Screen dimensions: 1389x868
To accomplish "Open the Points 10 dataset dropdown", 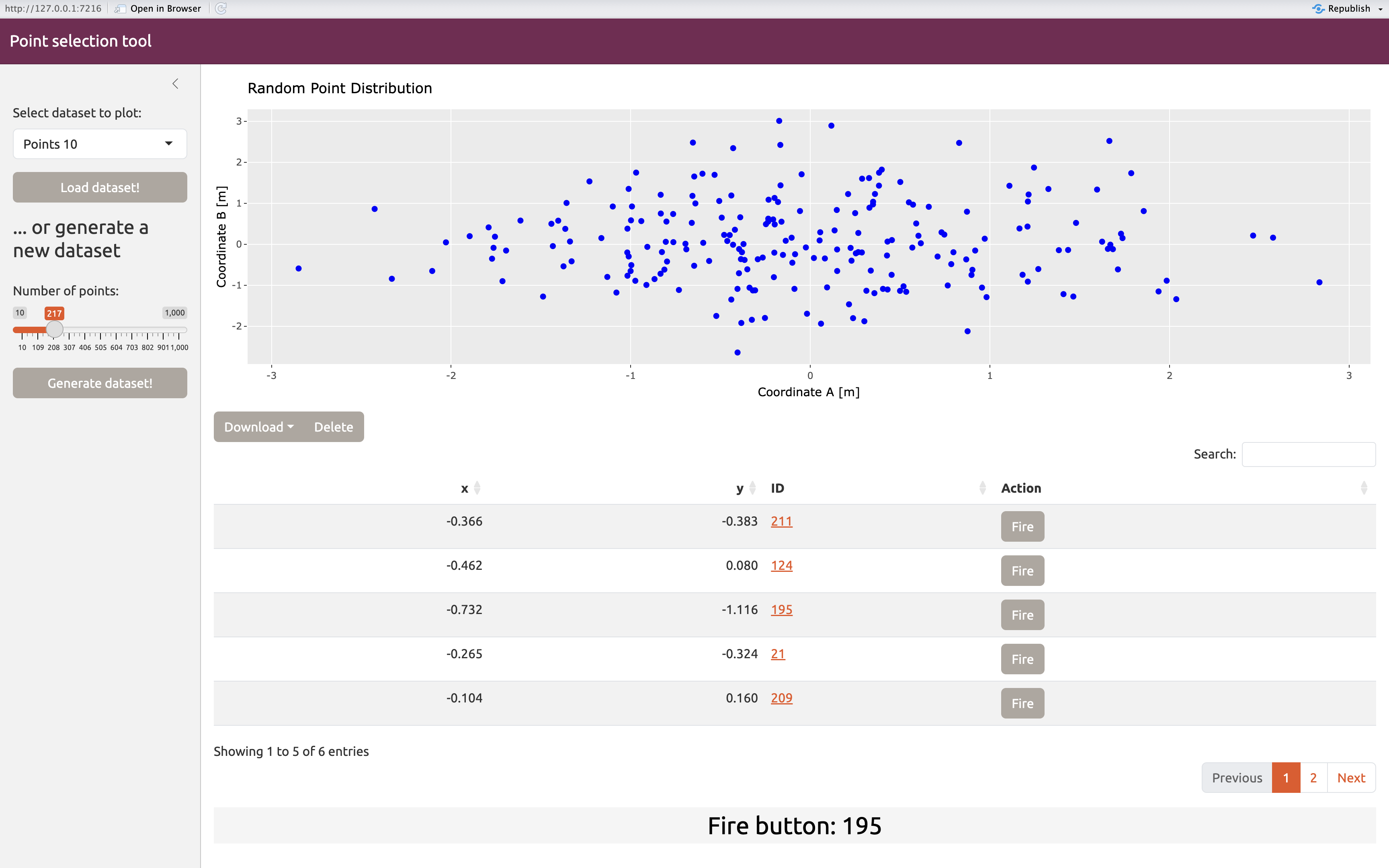I will tap(100, 144).
